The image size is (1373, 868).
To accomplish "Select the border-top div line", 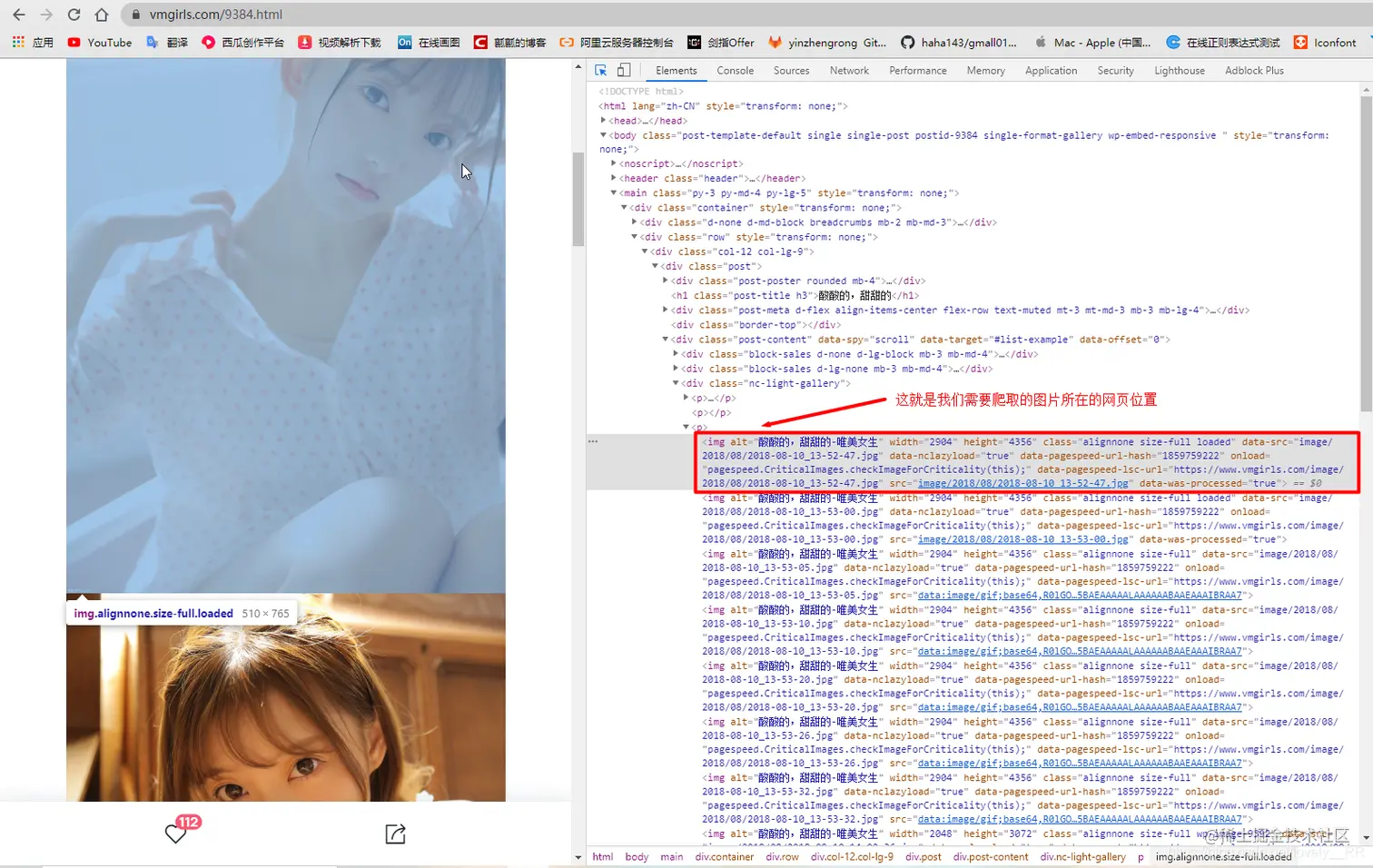I will 756,324.
